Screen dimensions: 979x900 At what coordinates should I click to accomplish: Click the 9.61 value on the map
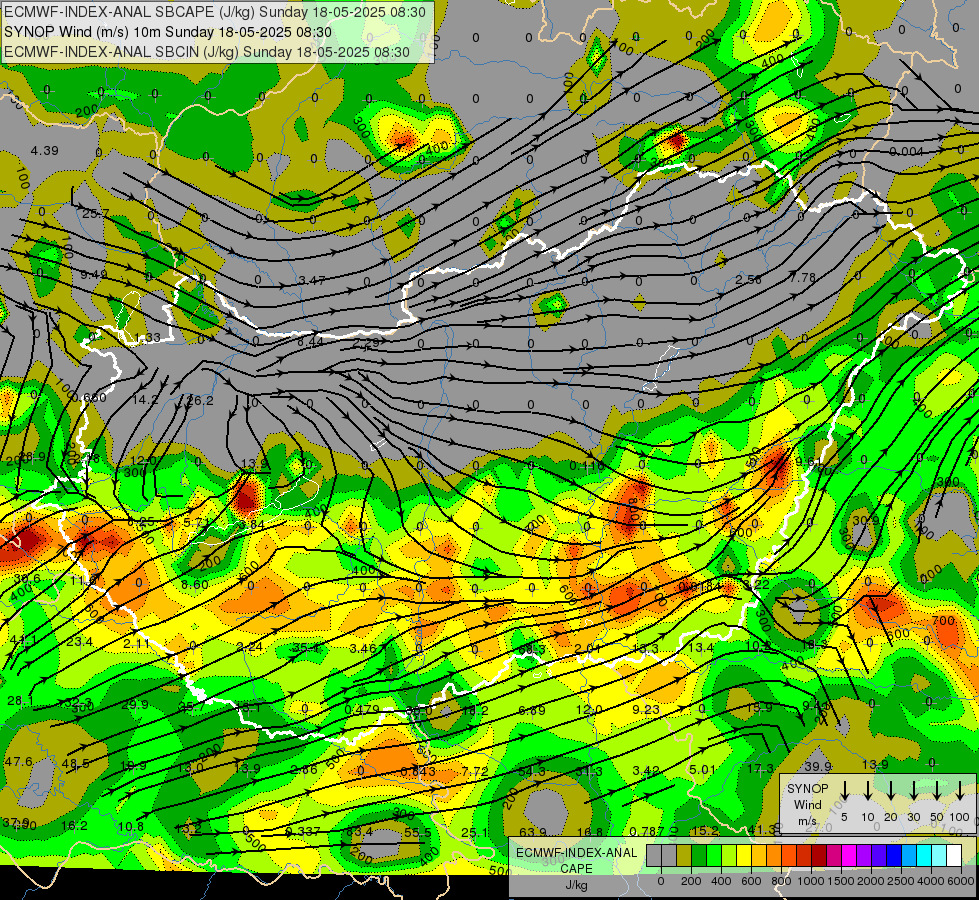pyautogui.click(x=807, y=462)
